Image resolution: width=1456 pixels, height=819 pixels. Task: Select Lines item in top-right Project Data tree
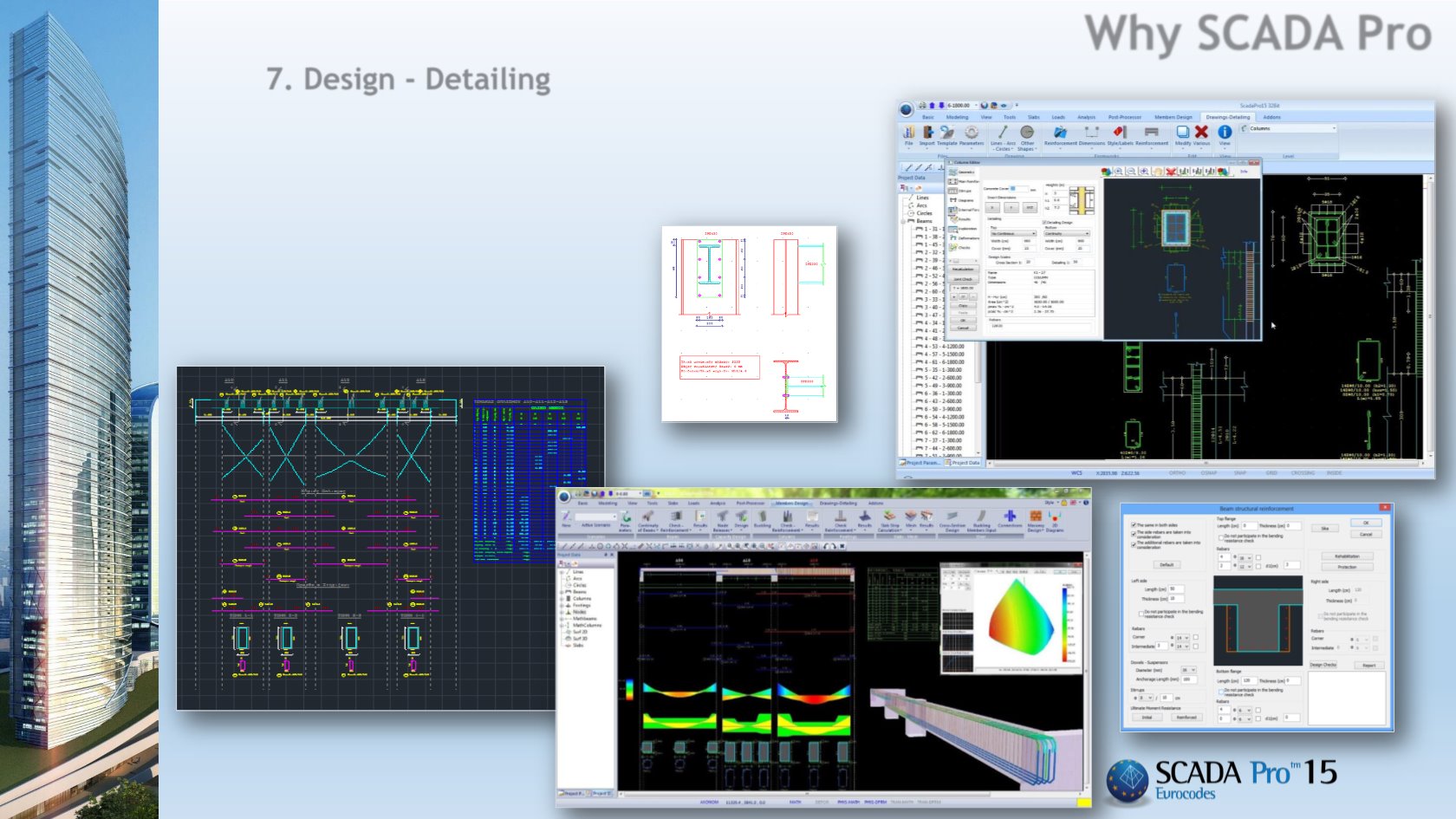pos(923,198)
